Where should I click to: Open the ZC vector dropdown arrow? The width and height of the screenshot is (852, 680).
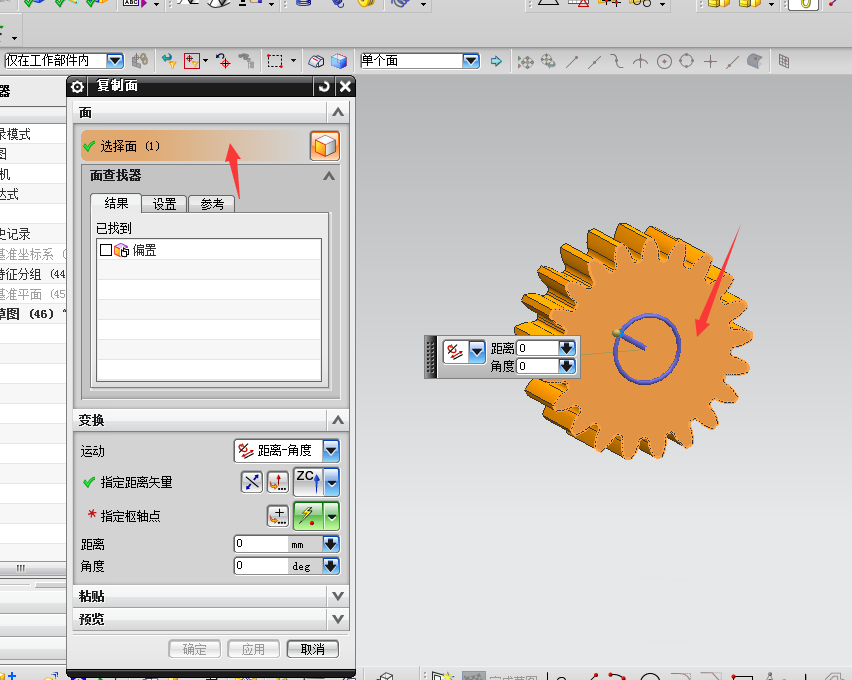331,482
